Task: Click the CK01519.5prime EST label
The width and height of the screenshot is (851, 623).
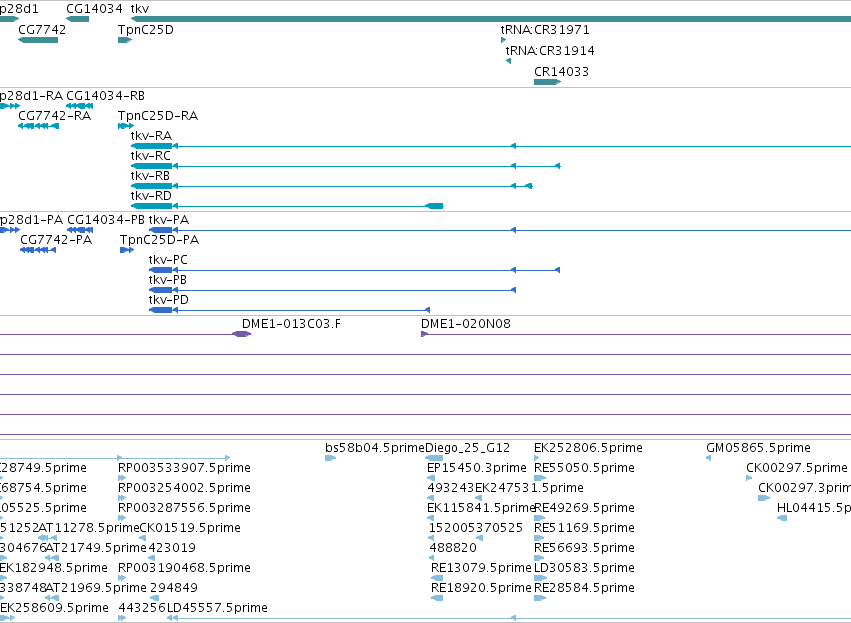Action: point(190,528)
